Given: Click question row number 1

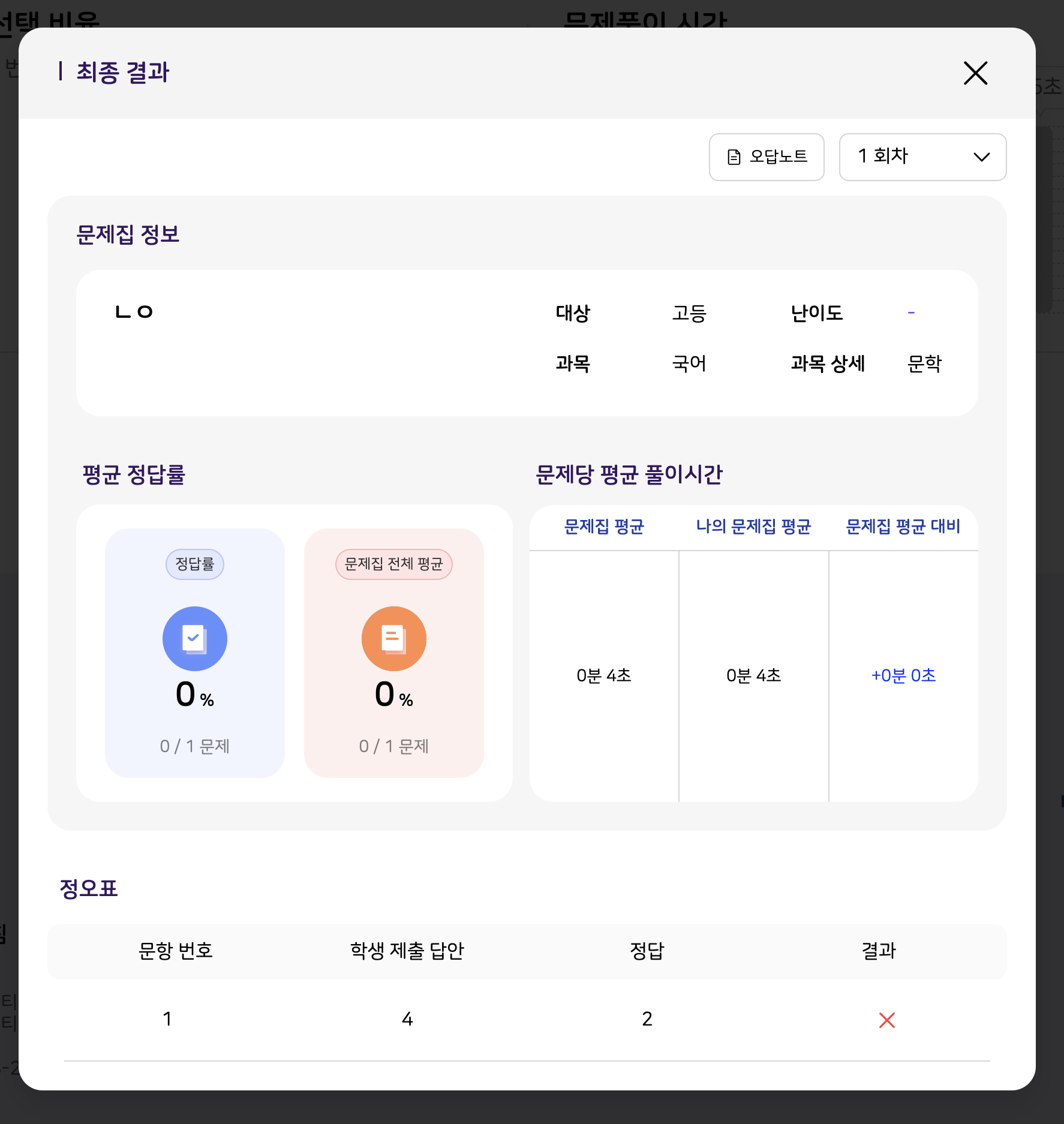Looking at the screenshot, I should pyautogui.click(x=167, y=1019).
